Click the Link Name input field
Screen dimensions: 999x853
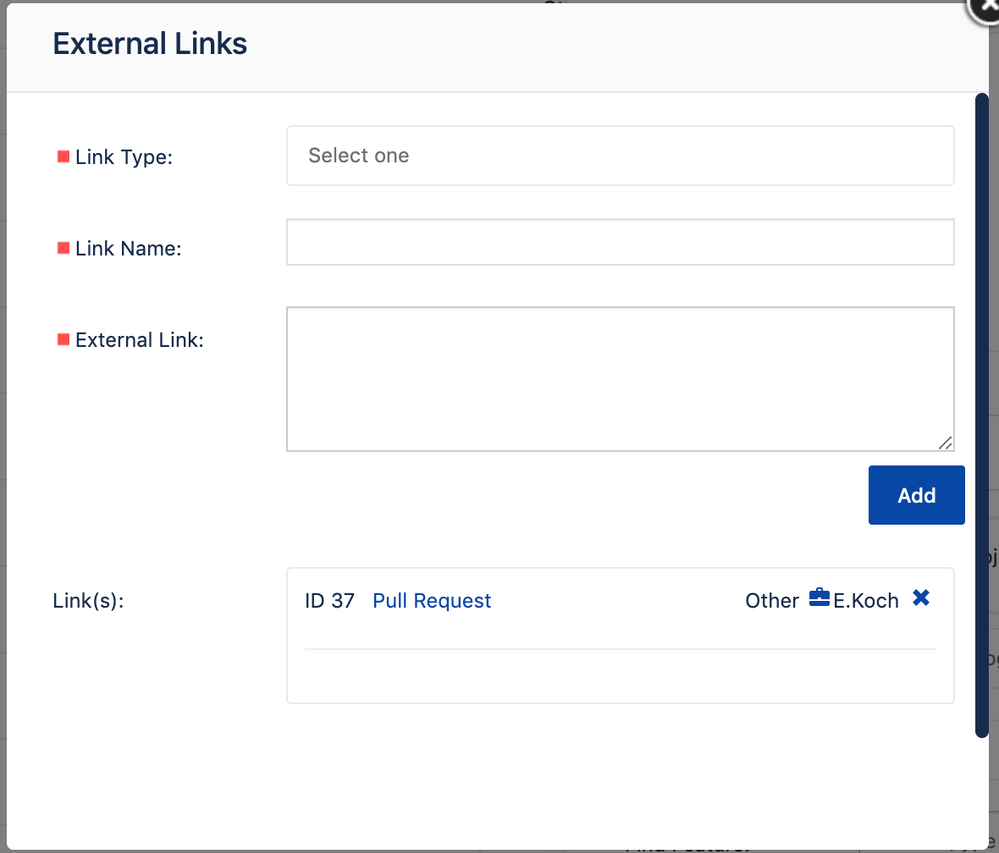pos(620,242)
